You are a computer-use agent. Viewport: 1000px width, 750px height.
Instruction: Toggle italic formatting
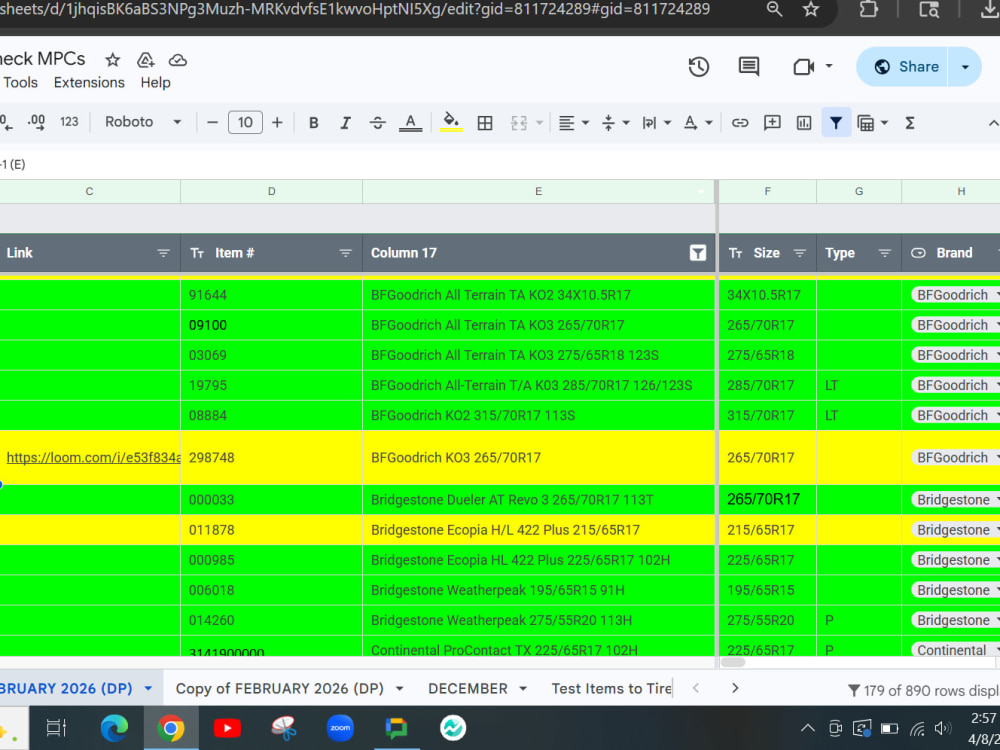click(345, 122)
